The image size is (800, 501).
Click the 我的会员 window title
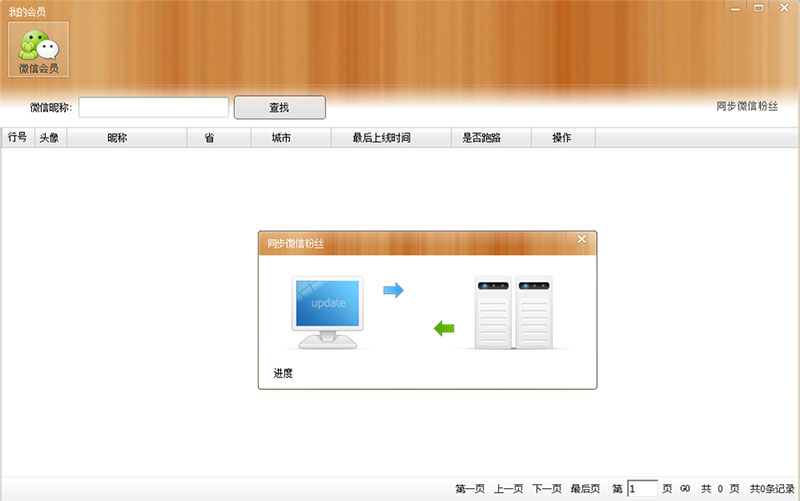(27, 12)
